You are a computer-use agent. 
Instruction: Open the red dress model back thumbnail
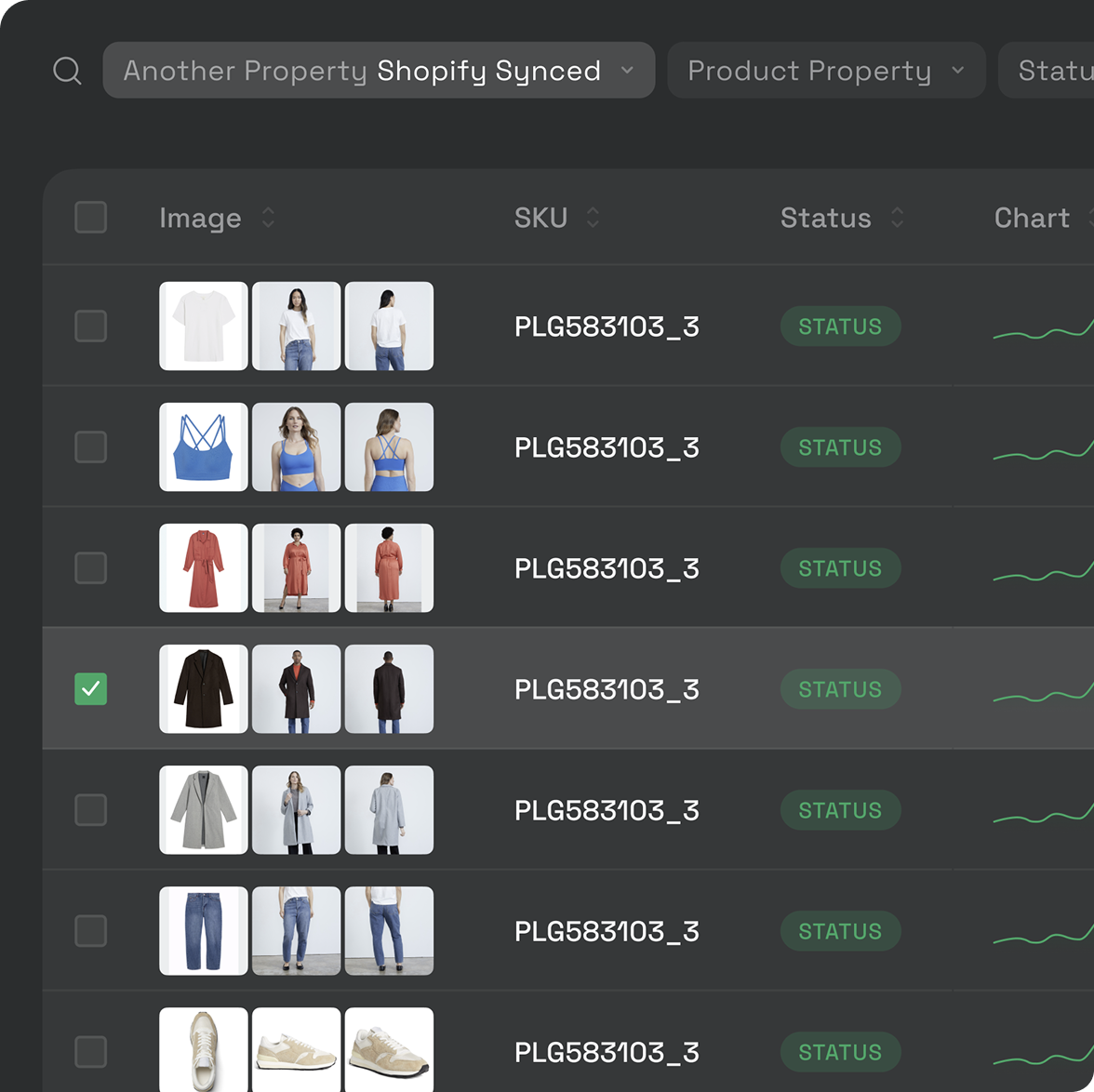click(x=389, y=568)
